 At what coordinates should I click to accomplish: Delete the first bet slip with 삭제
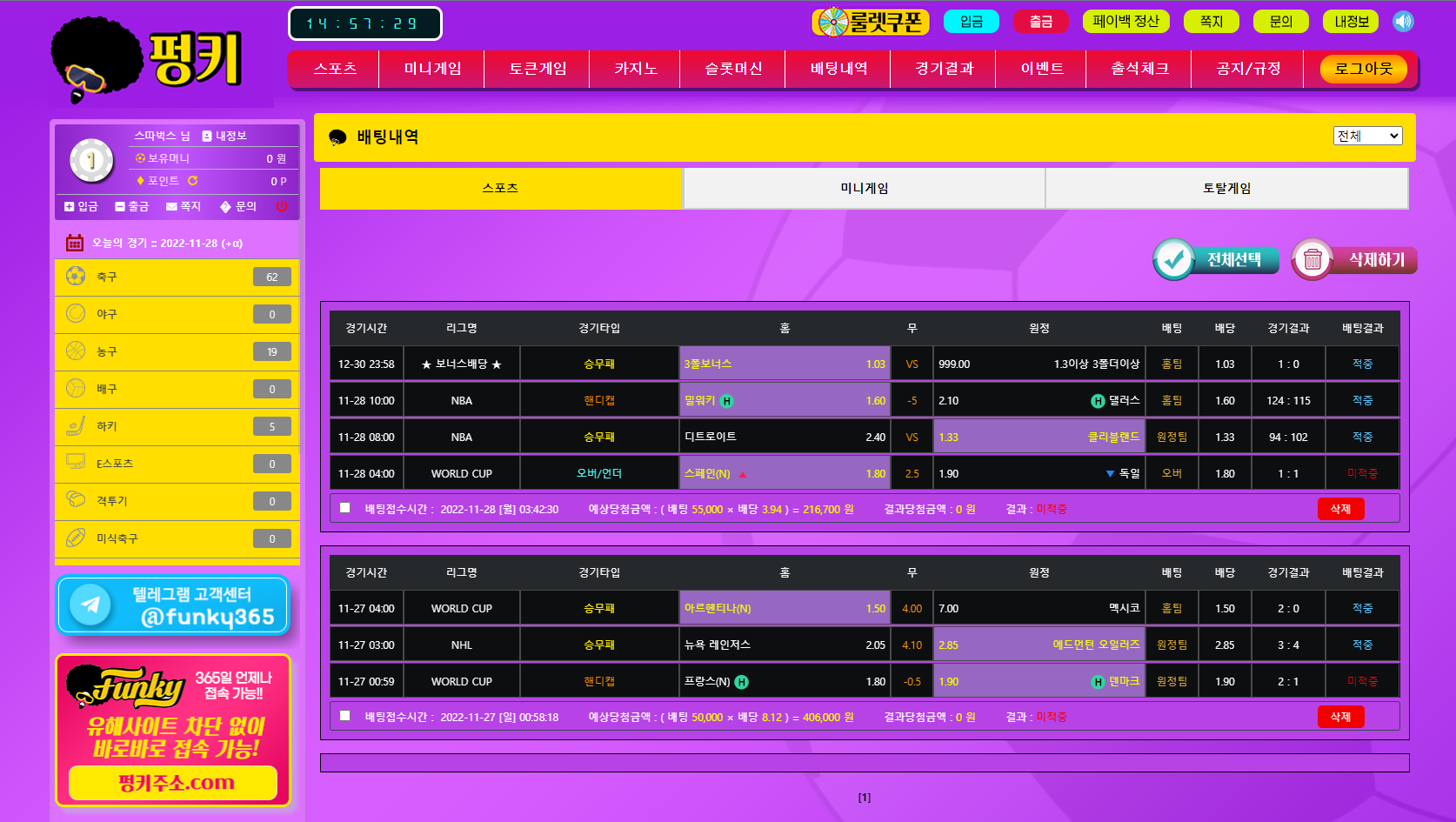click(1340, 509)
